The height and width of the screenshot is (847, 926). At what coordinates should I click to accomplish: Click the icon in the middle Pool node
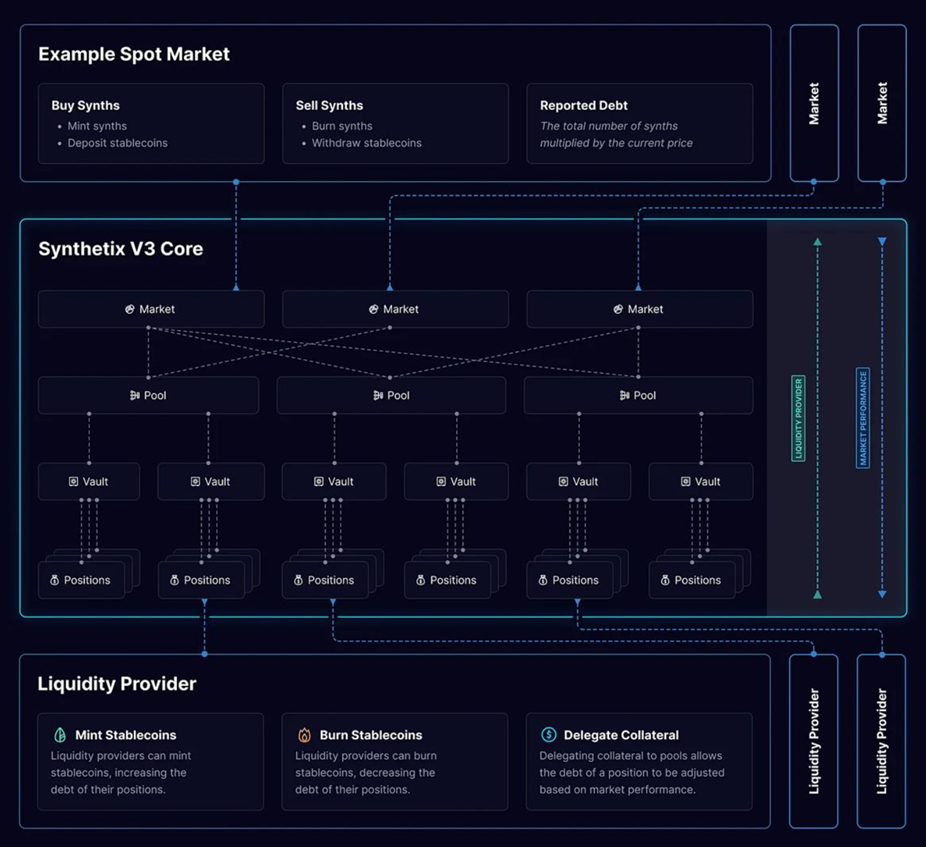(x=378, y=395)
